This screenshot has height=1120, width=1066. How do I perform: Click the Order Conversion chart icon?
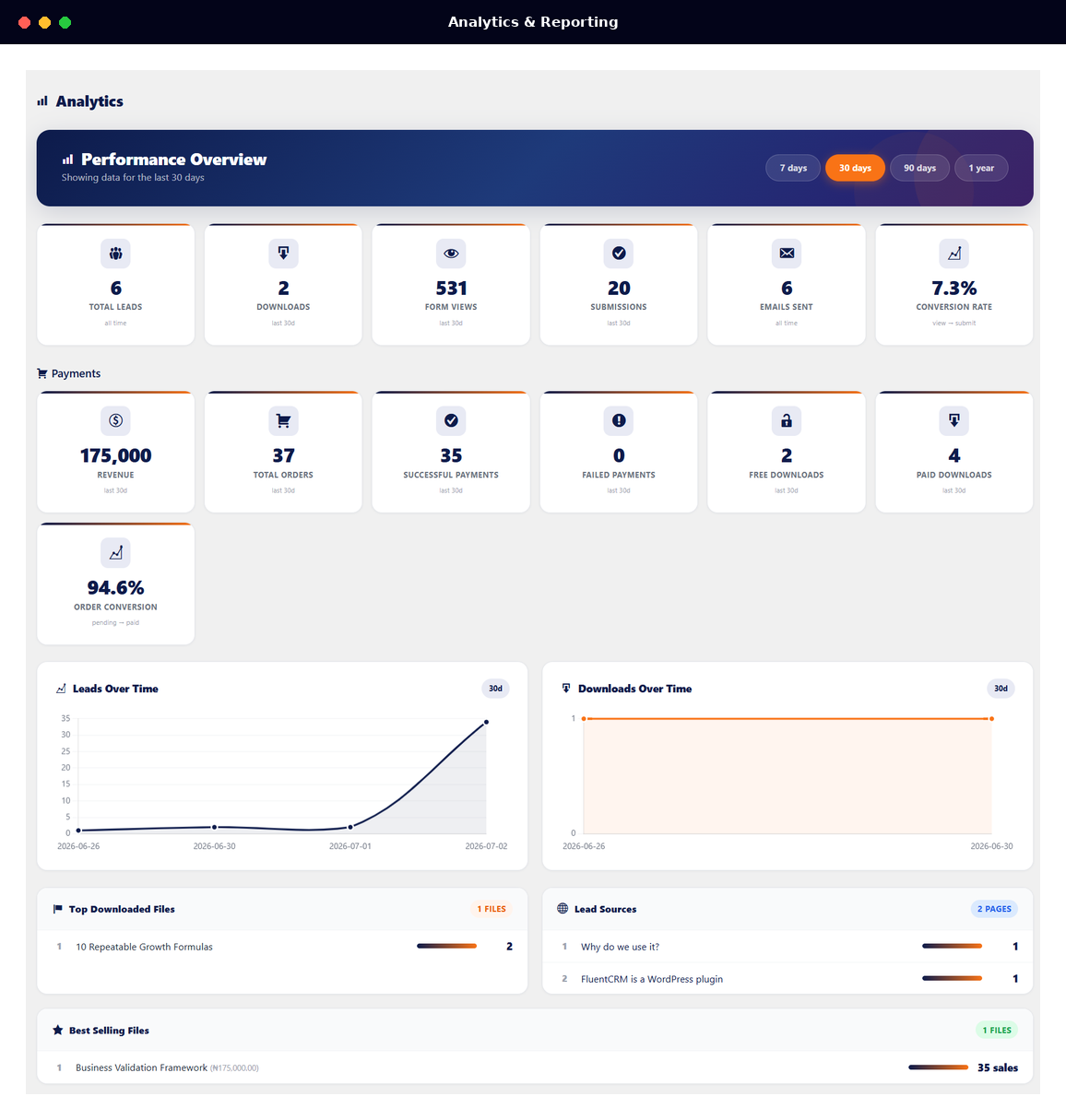click(115, 553)
